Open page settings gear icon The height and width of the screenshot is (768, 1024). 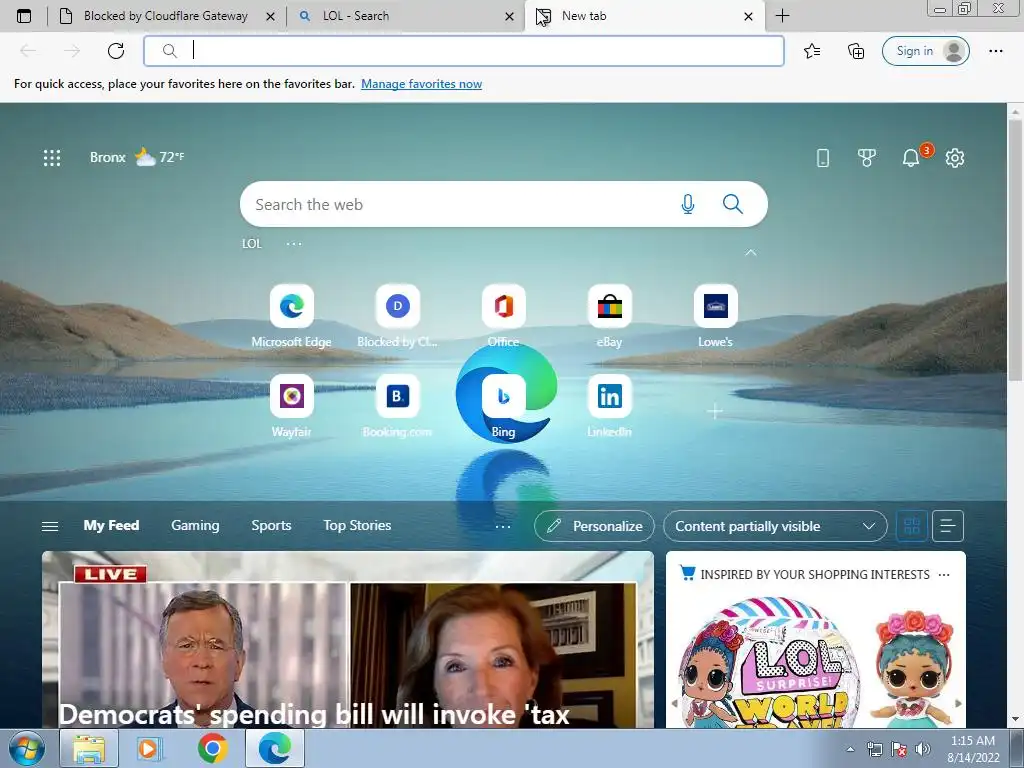tap(955, 157)
